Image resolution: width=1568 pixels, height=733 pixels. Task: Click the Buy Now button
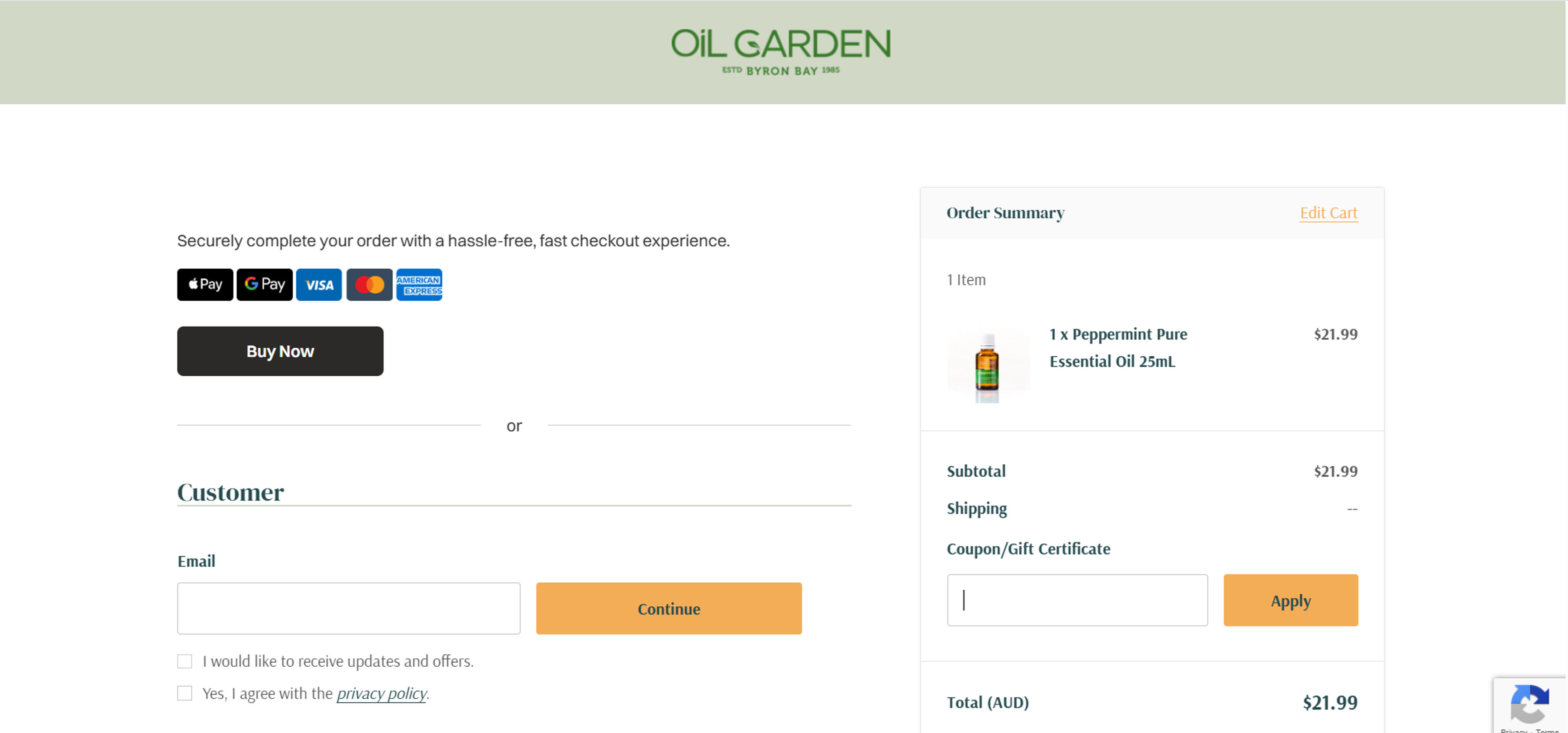pos(280,351)
